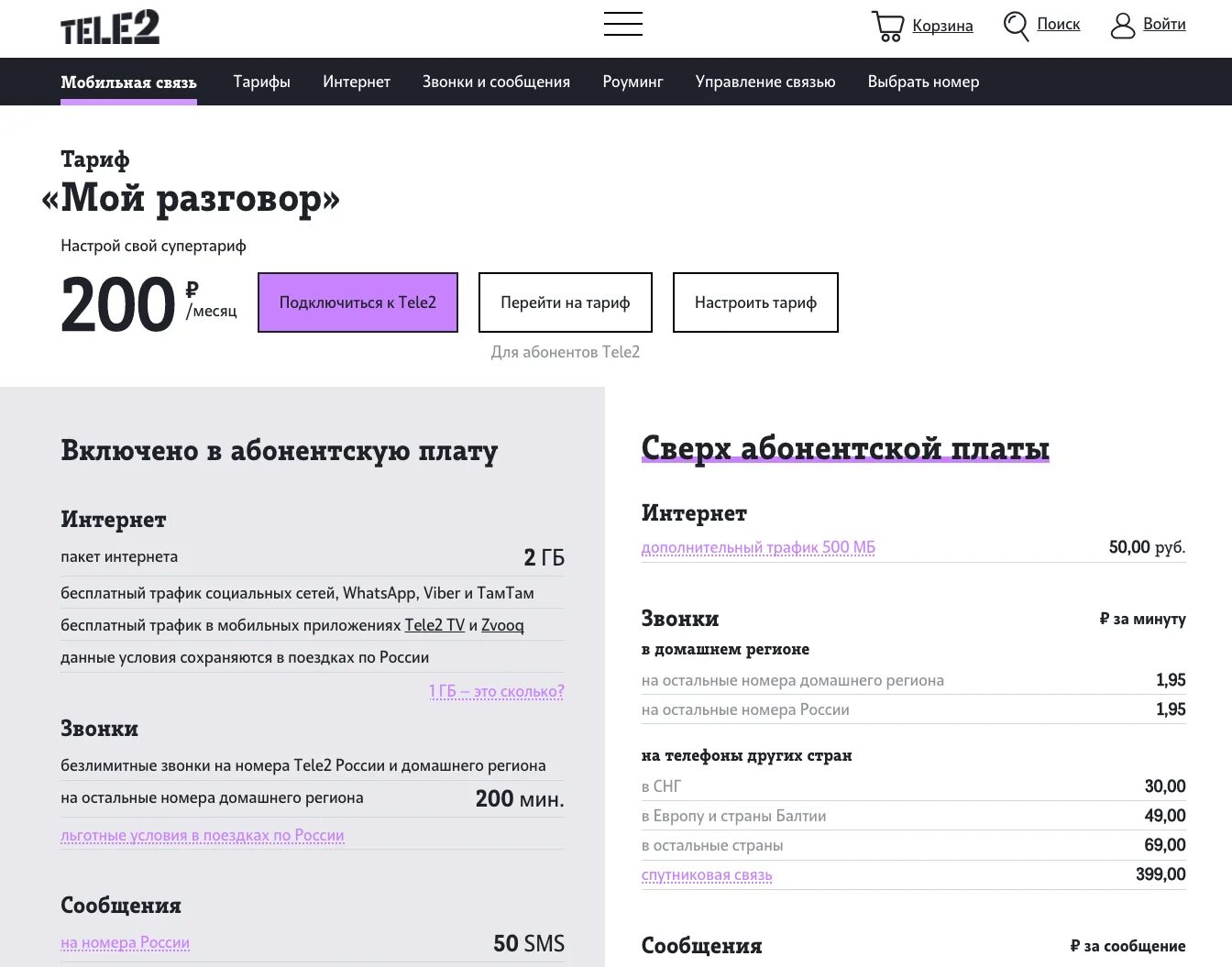Click the Войти link
This screenshot has width=1232, height=967.
coord(1164,24)
